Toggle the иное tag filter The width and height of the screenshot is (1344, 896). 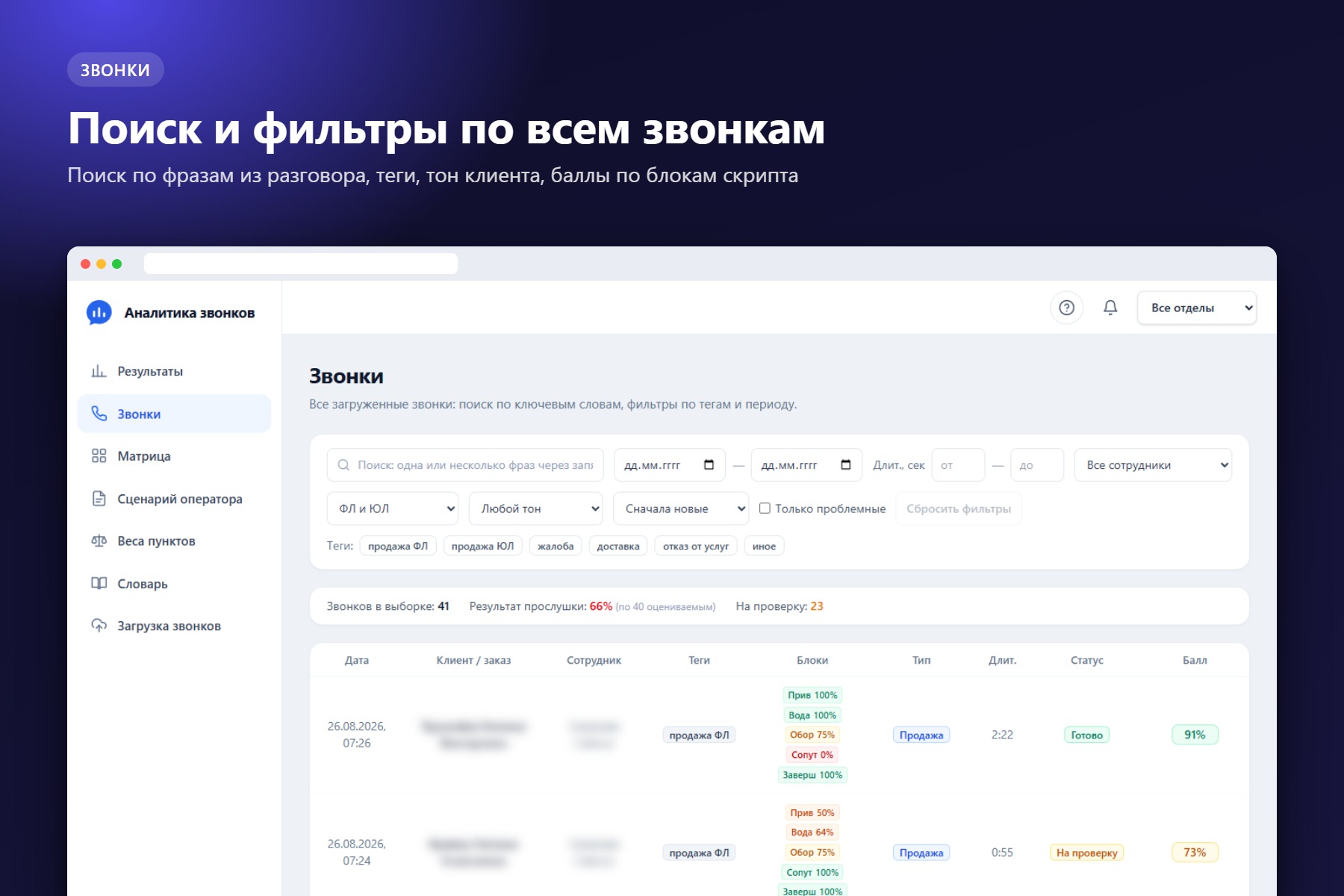point(764,546)
